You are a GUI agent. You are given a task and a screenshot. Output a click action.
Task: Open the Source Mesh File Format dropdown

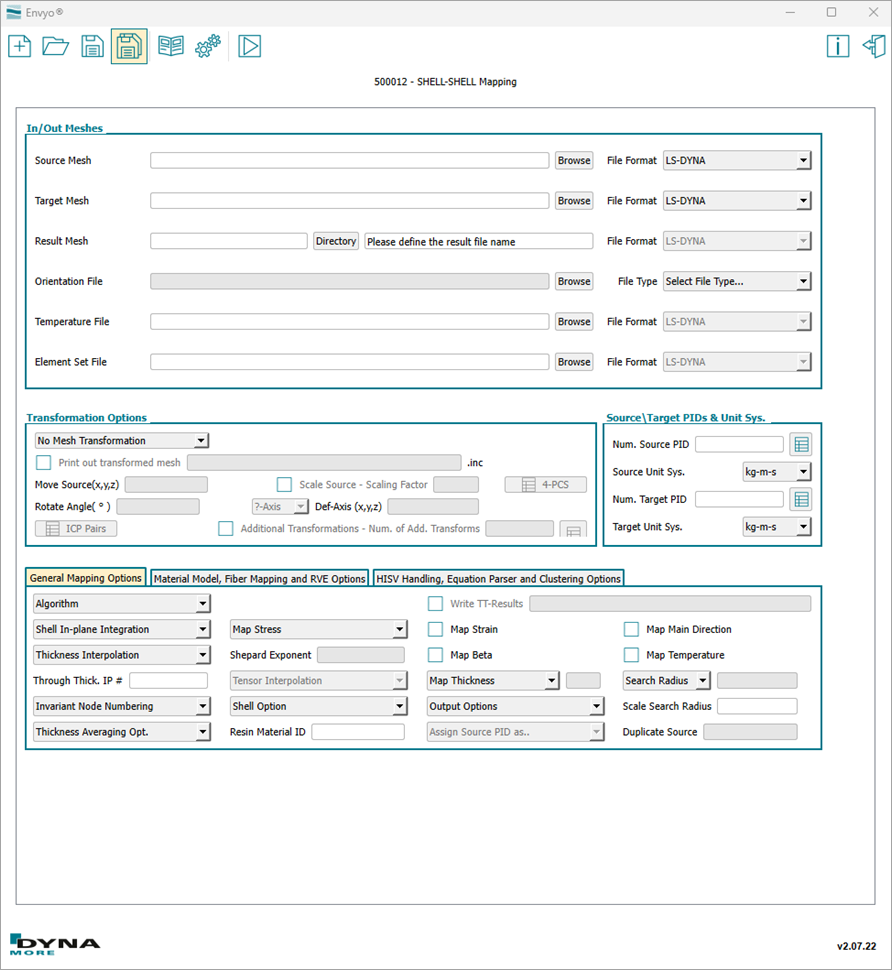(737, 161)
